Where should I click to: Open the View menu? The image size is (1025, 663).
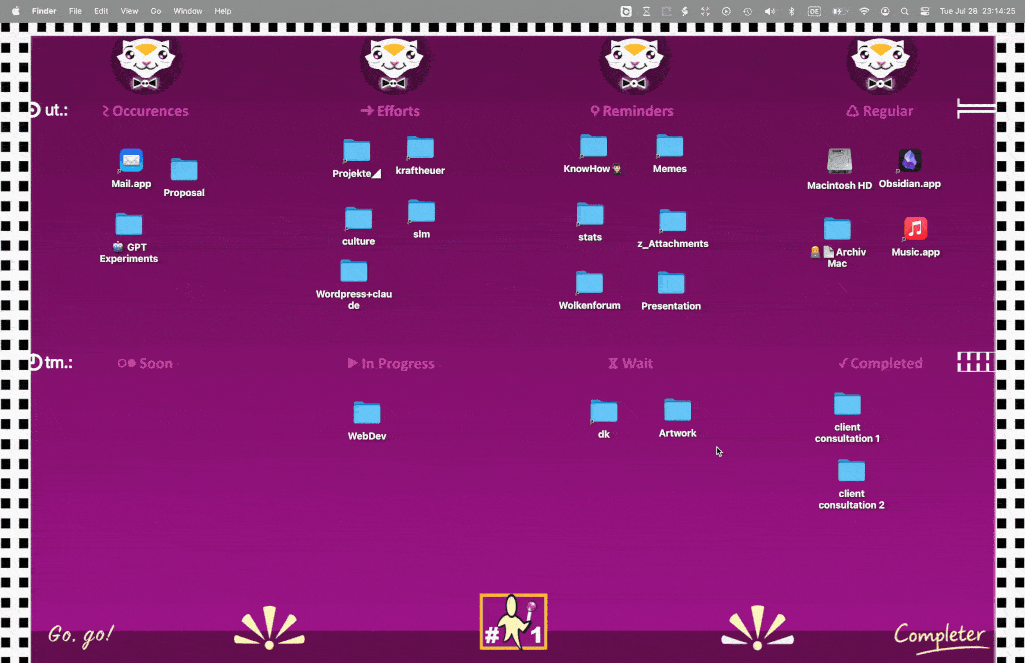click(x=129, y=11)
